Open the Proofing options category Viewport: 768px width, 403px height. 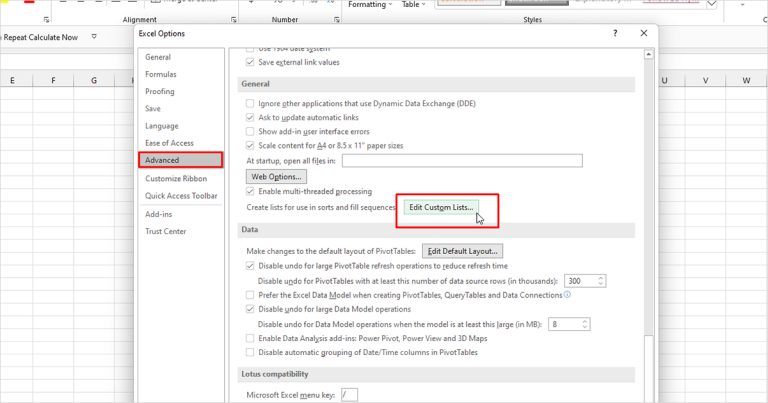point(160,92)
